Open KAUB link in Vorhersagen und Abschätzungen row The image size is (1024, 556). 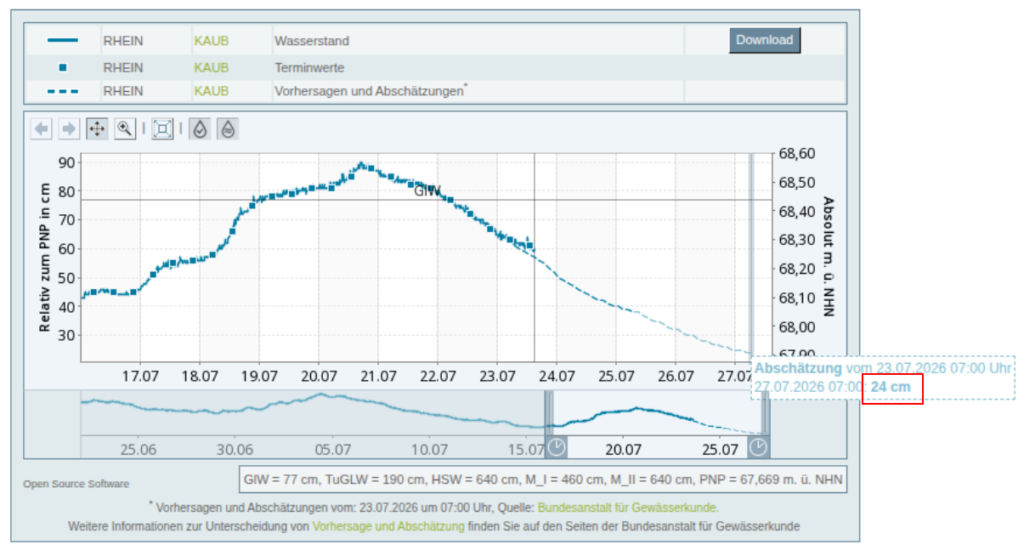click(x=211, y=91)
